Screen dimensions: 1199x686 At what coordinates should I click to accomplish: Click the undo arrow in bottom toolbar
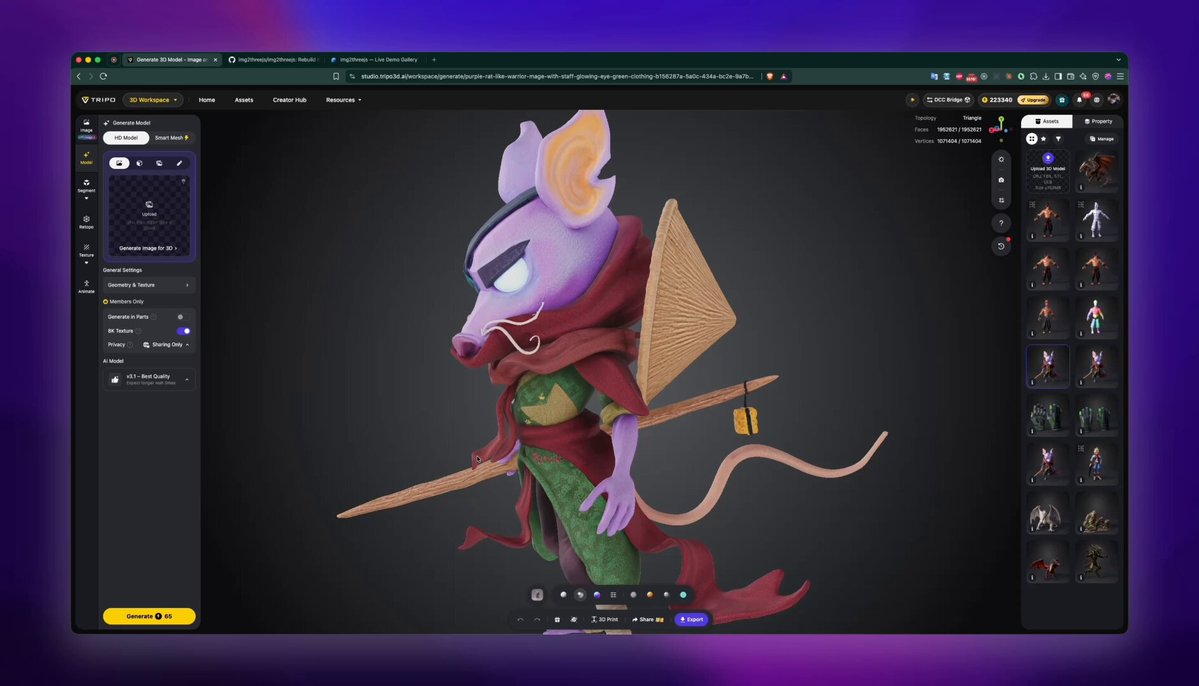[521, 619]
